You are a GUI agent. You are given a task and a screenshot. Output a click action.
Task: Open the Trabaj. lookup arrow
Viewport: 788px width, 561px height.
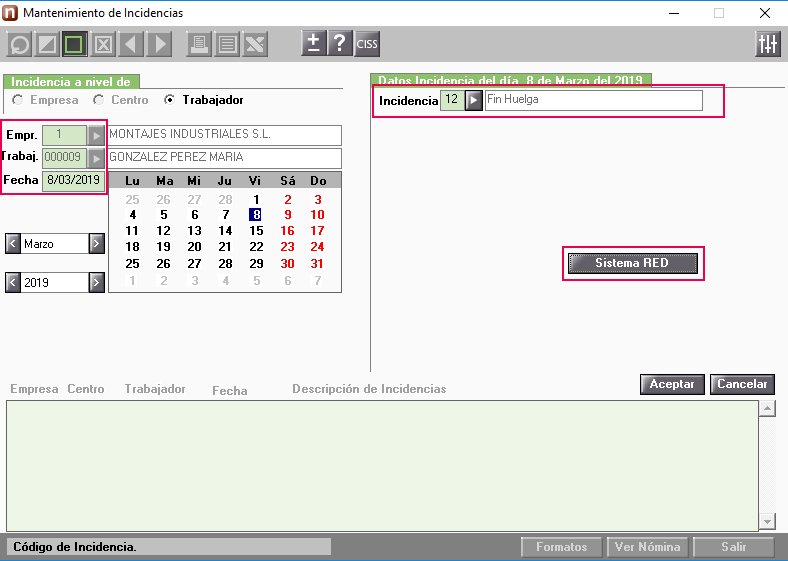tap(96, 158)
